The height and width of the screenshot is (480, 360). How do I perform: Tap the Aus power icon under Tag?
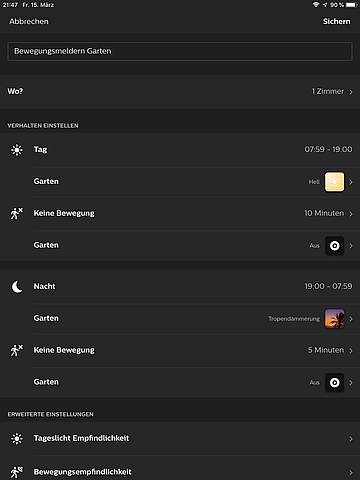pyautogui.click(x=334, y=246)
